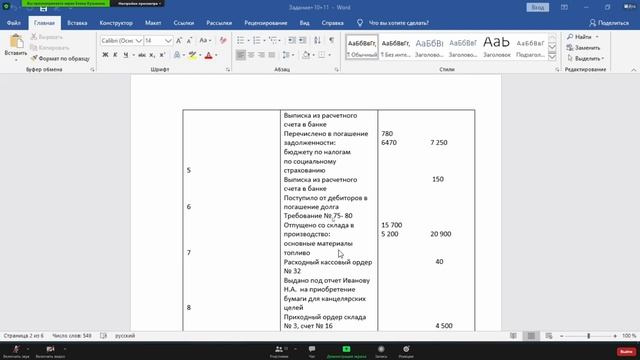640x360 pixels.
Task: Clear all formatting with eraser icon
Action: pos(223,40)
